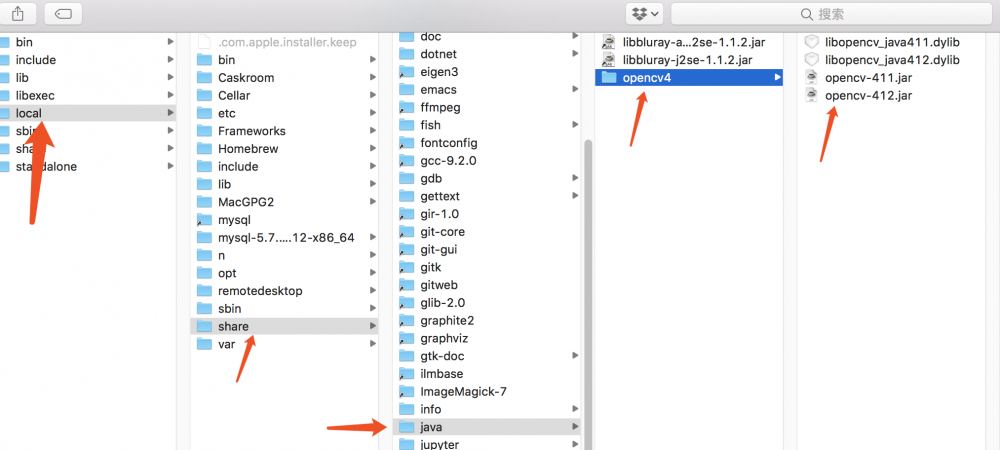The height and width of the screenshot is (450, 1000).
Task: Expand the opencv4 folder arrow
Action: click(777, 78)
